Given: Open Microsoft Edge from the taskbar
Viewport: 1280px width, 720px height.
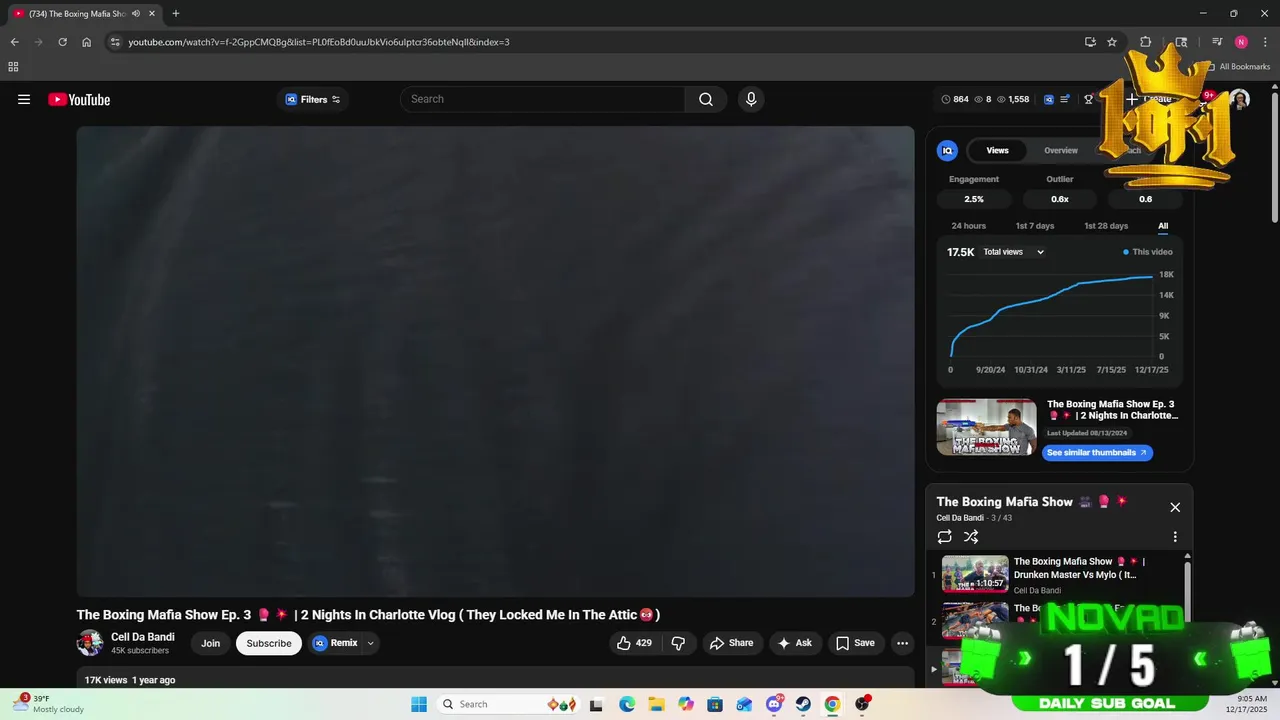Looking at the screenshot, I should pyautogui.click(x=627, y=704).
